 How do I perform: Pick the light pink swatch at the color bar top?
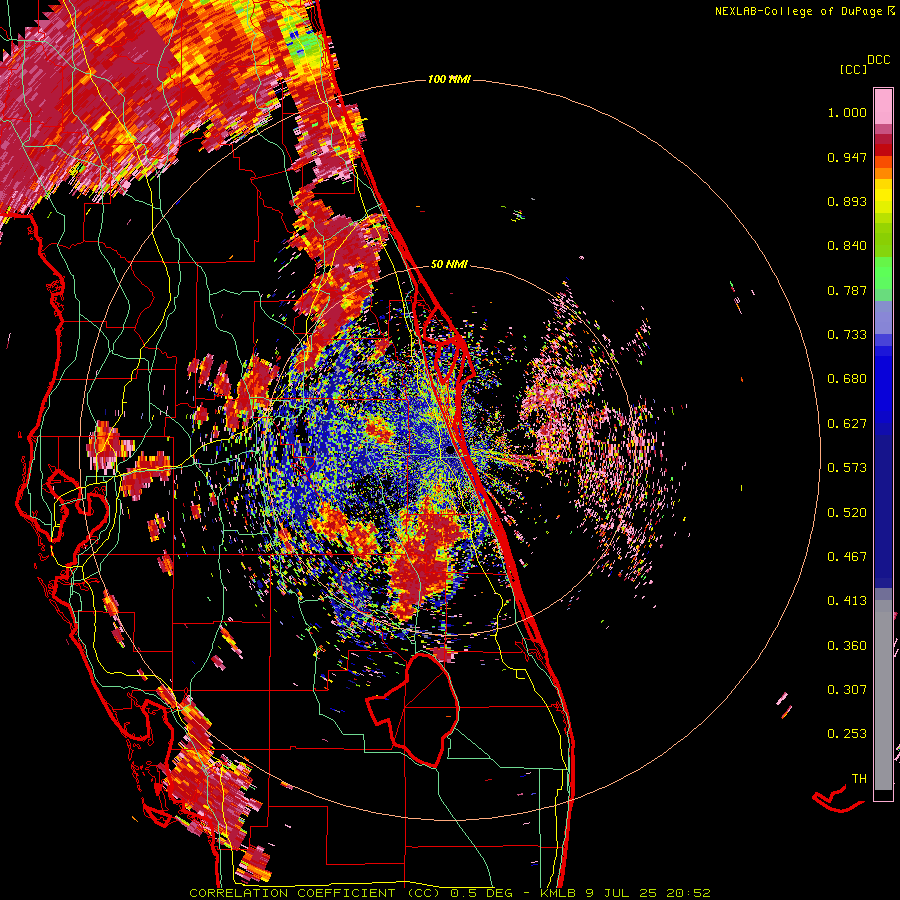point(883,106)
